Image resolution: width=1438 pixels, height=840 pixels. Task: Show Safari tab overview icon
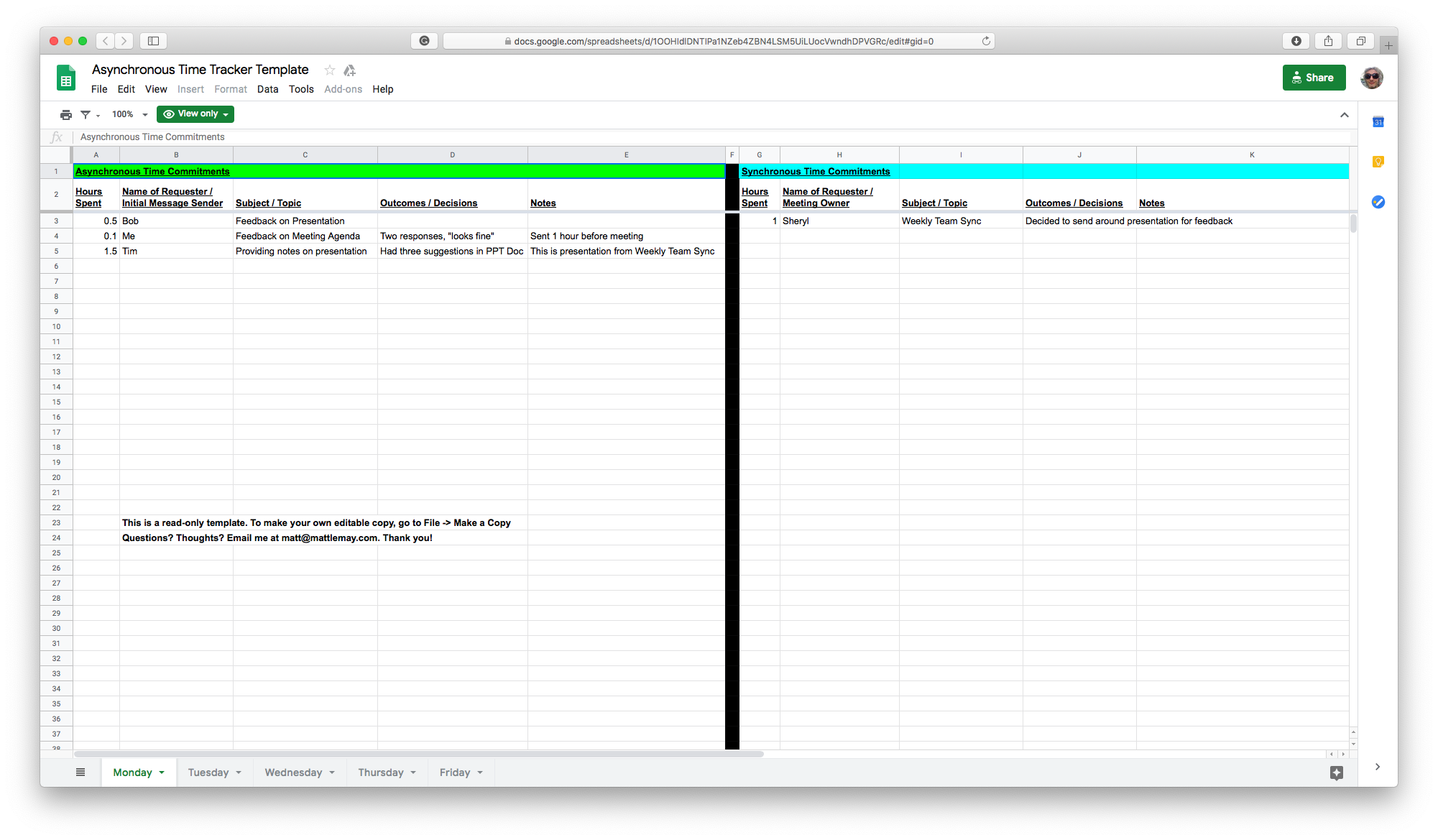click(x=1360, y=41)
